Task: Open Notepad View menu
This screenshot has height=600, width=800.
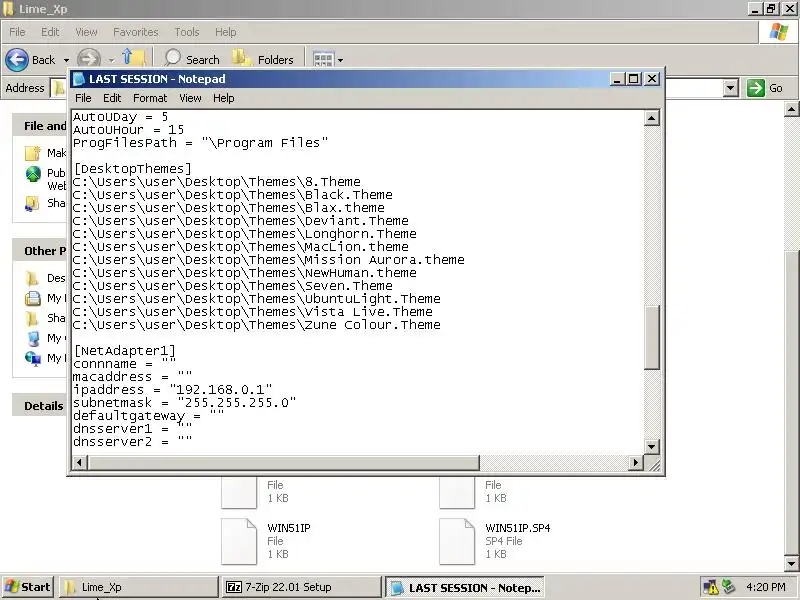Action: (x=190, y=98)
